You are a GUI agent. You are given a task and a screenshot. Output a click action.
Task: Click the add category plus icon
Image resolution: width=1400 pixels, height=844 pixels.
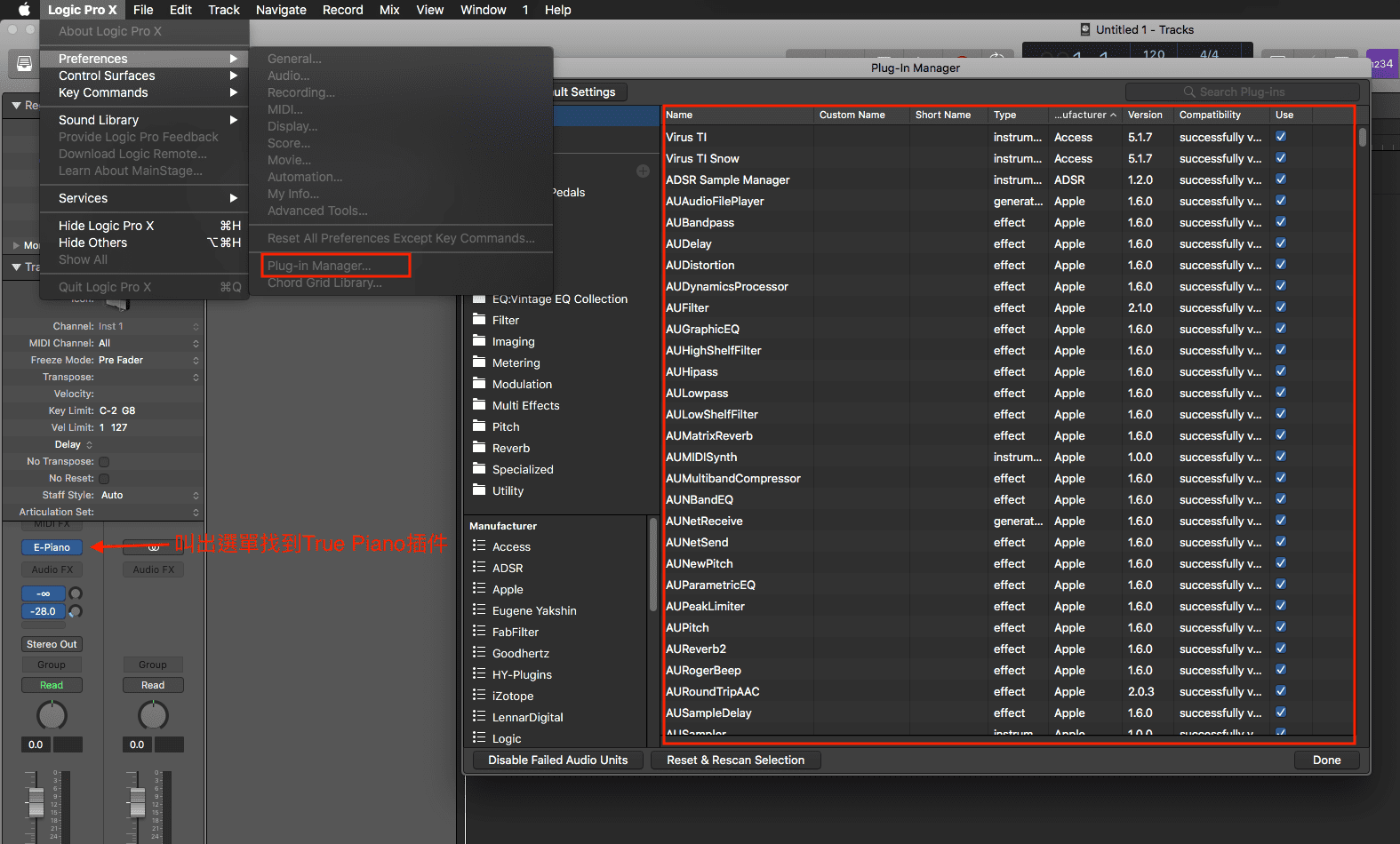tap(643, 171)
